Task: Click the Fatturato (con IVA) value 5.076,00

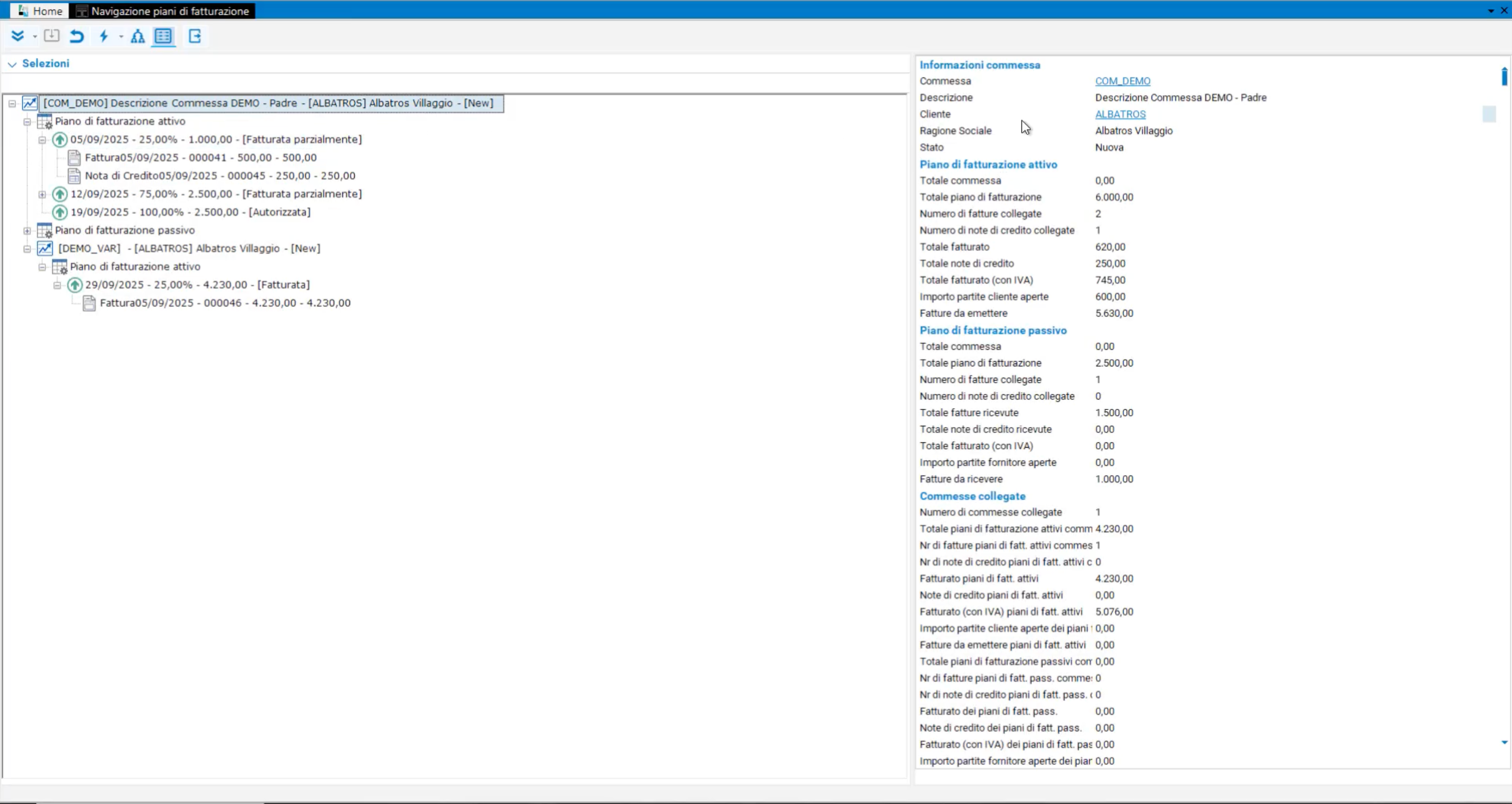Action: pyautogui.click(x=1114, y=612)
